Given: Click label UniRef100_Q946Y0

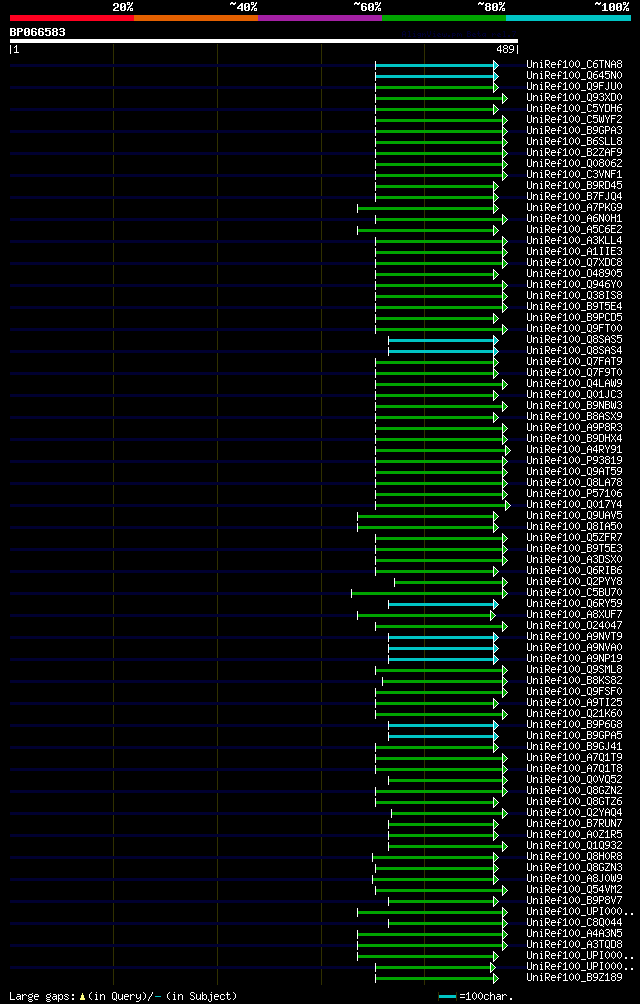Looking at the screenshot, I should (x=573, y=284).
